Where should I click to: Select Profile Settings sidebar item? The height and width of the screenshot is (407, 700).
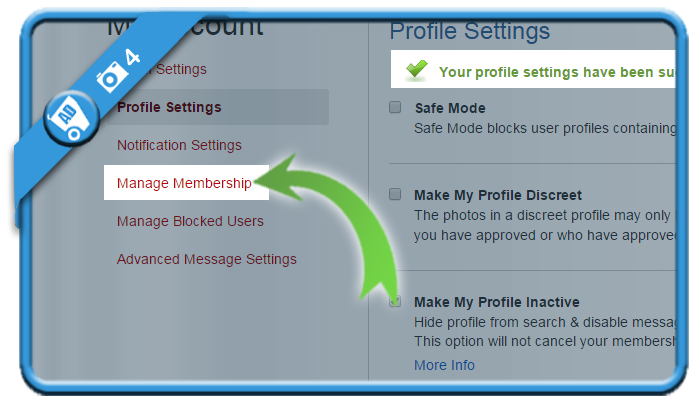[169, 107]
